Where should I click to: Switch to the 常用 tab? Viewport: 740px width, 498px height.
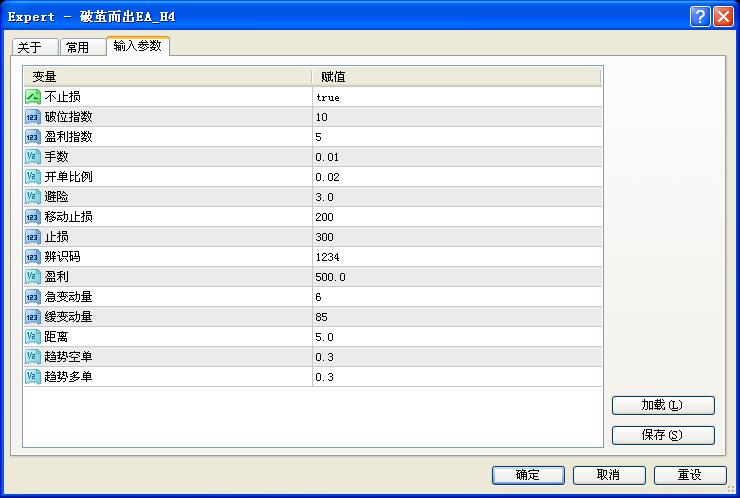tap(83, 47)
